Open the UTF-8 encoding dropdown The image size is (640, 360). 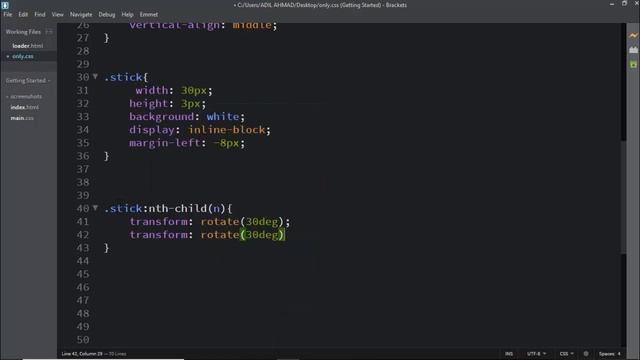point(536,354)
